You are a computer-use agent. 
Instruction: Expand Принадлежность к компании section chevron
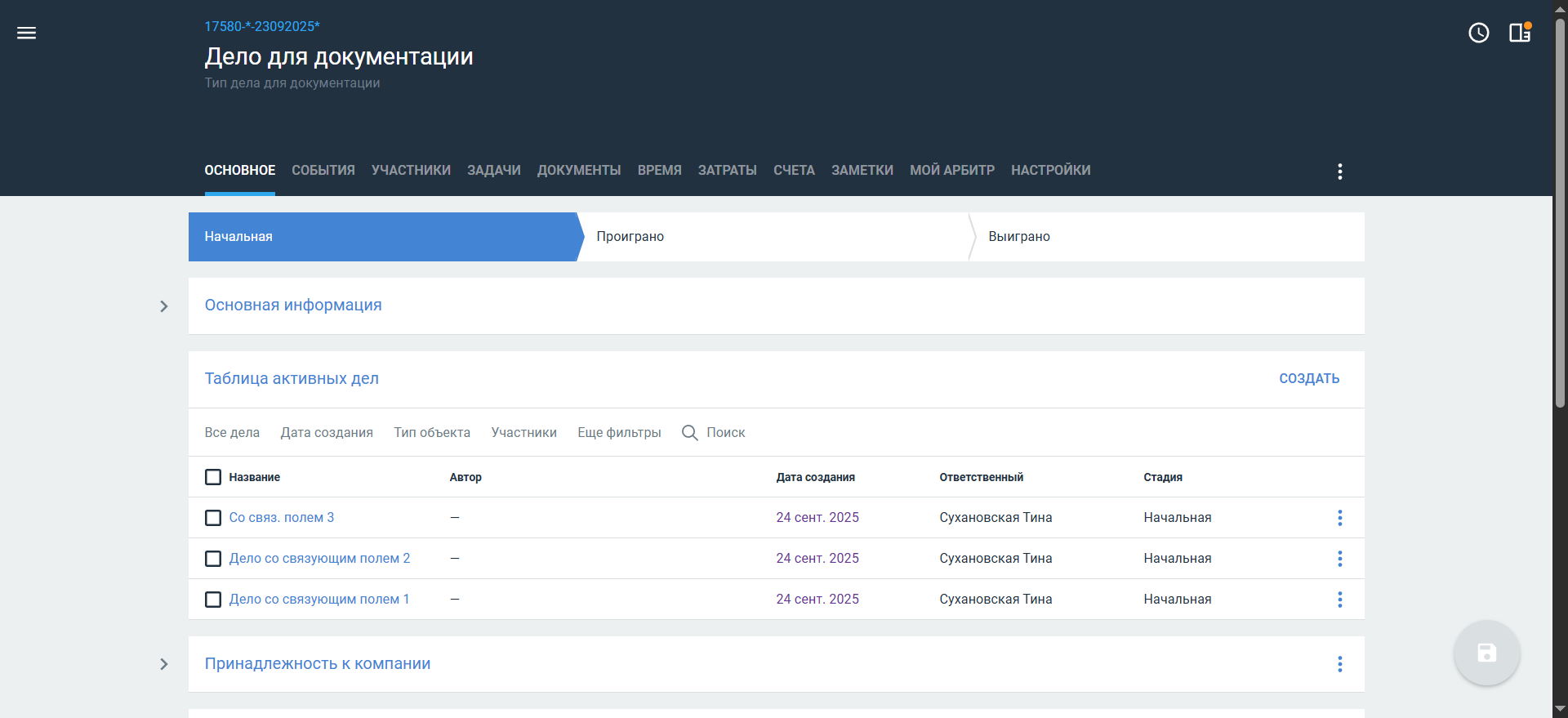[164, 664]
